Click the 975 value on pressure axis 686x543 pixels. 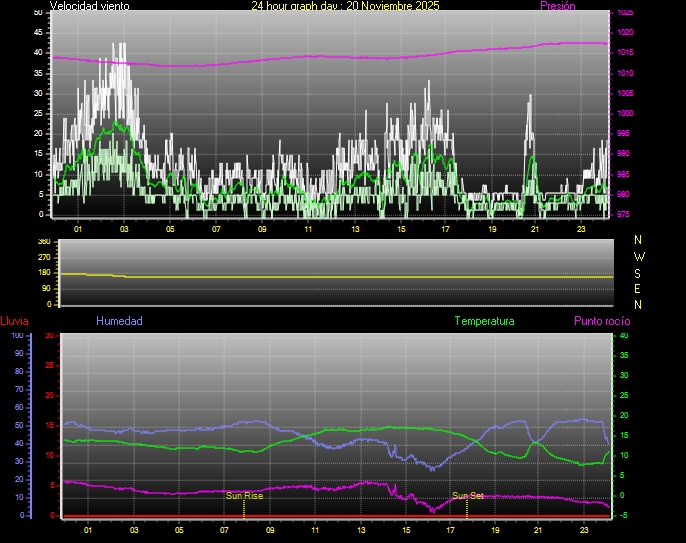(x=624, y=214)
